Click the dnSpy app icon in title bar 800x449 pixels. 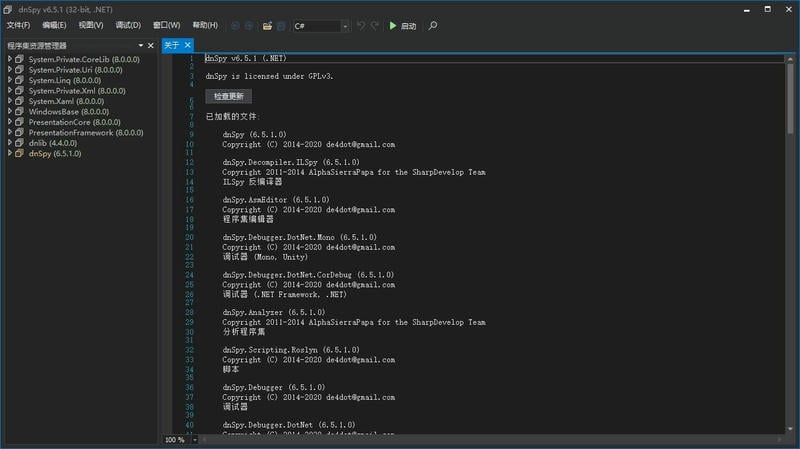(x=8, y=9)
